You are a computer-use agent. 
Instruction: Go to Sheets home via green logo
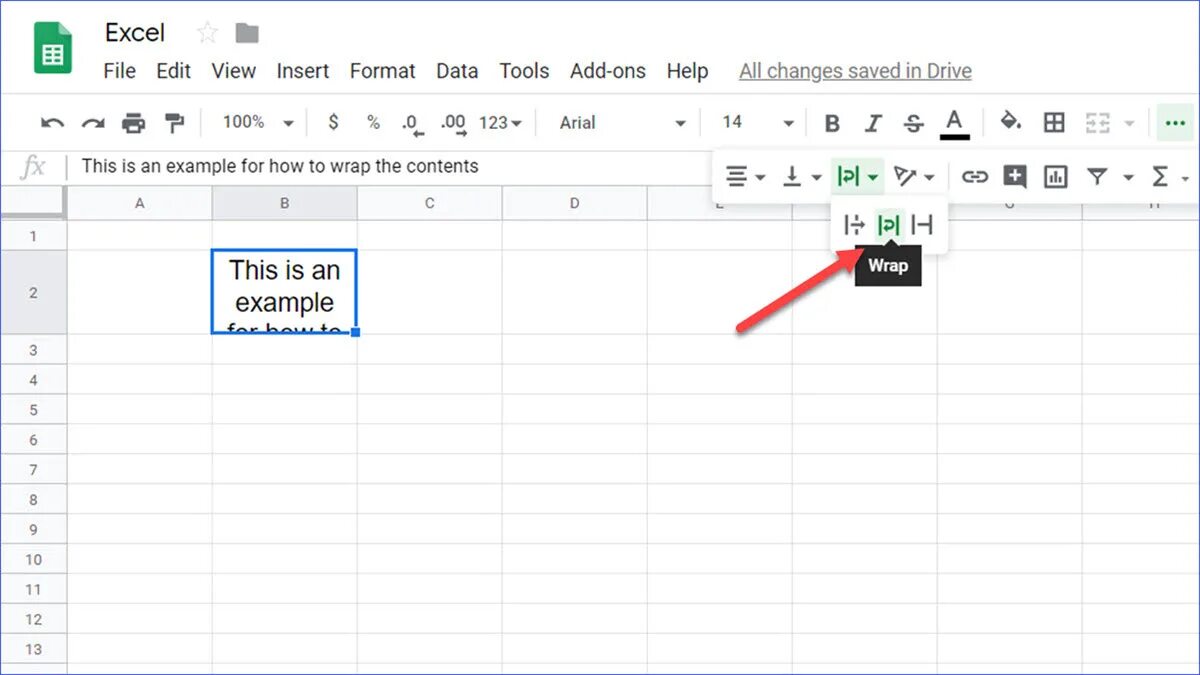pos(53,48)
